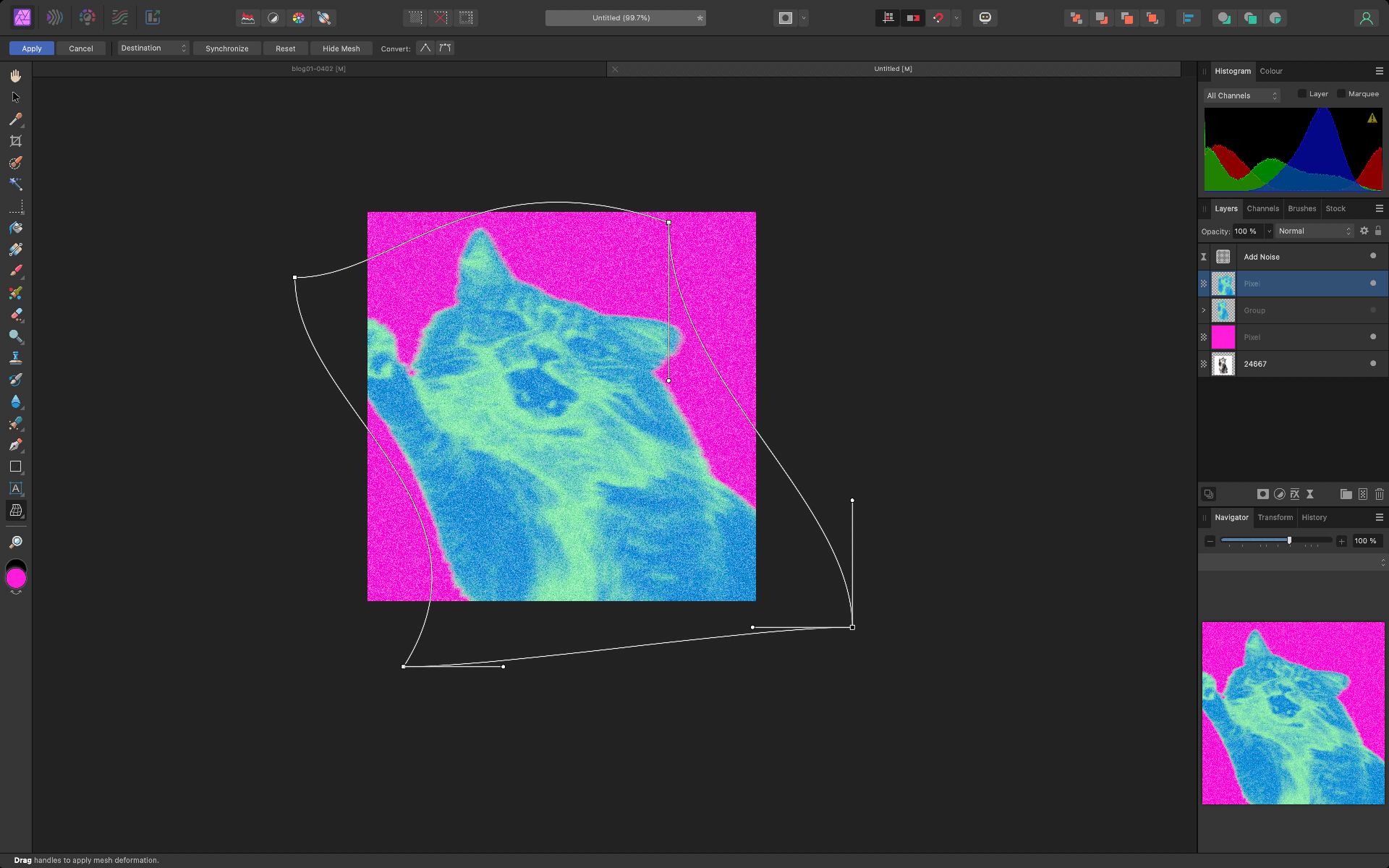1389x868 pixels.
Task: Open Destination mode dropdown
Action: click(152, 47)
